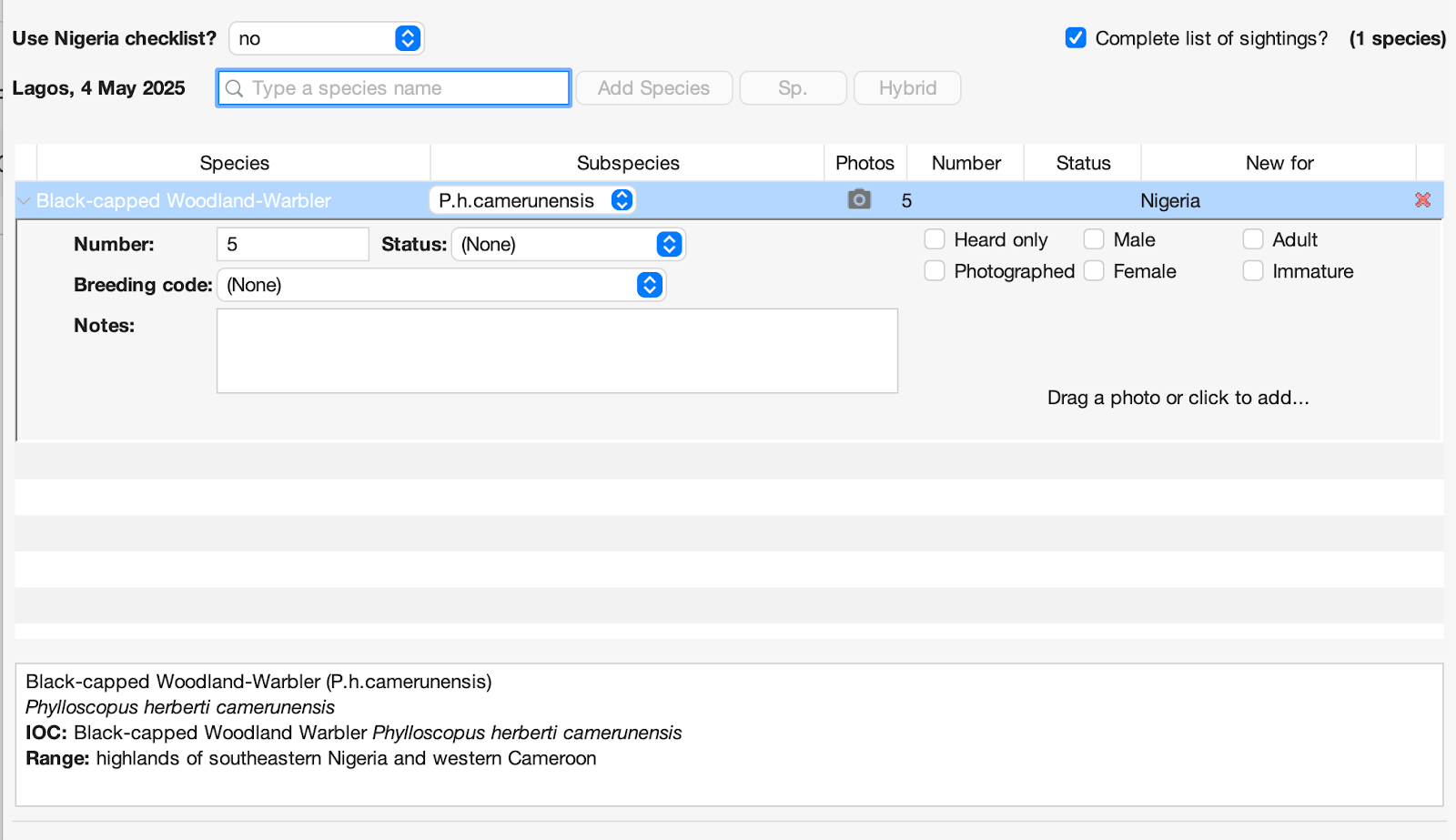Viewport: 1456px width, 840px height.
Task: Click the camera icon in Photos column
Action: (x=859, y=199)
